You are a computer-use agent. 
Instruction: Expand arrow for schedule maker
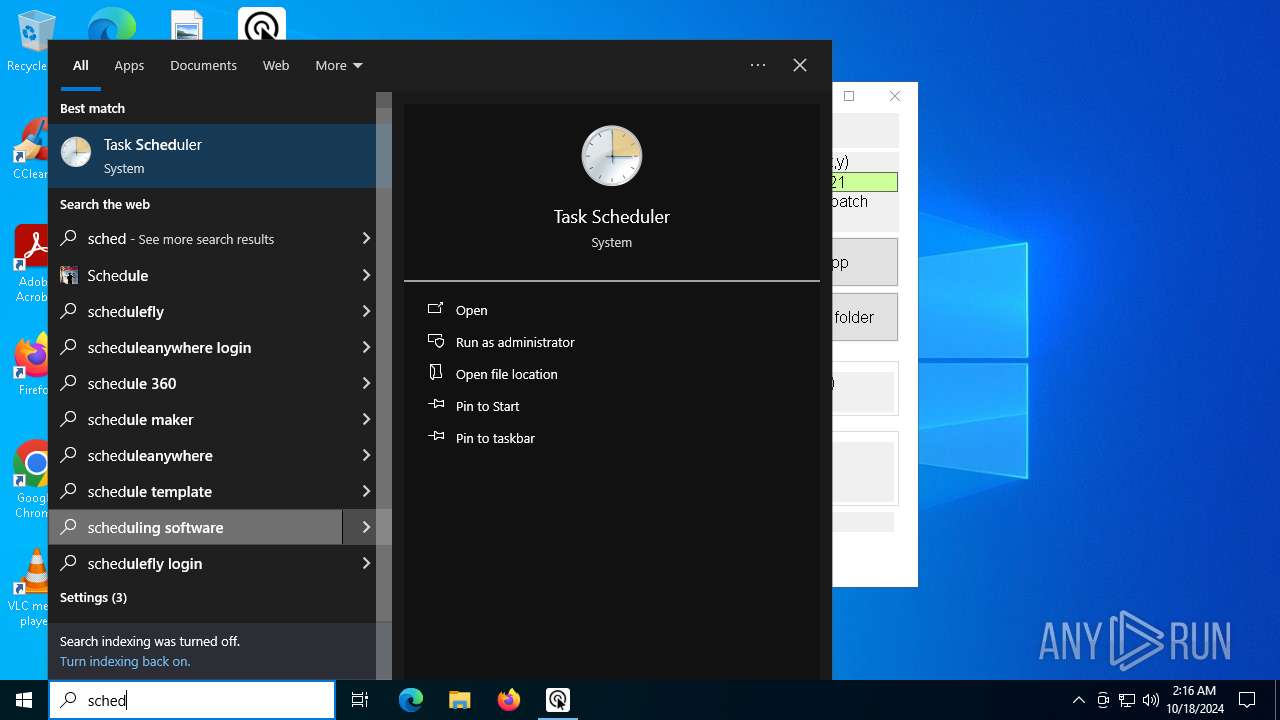[x=366, y=419]
